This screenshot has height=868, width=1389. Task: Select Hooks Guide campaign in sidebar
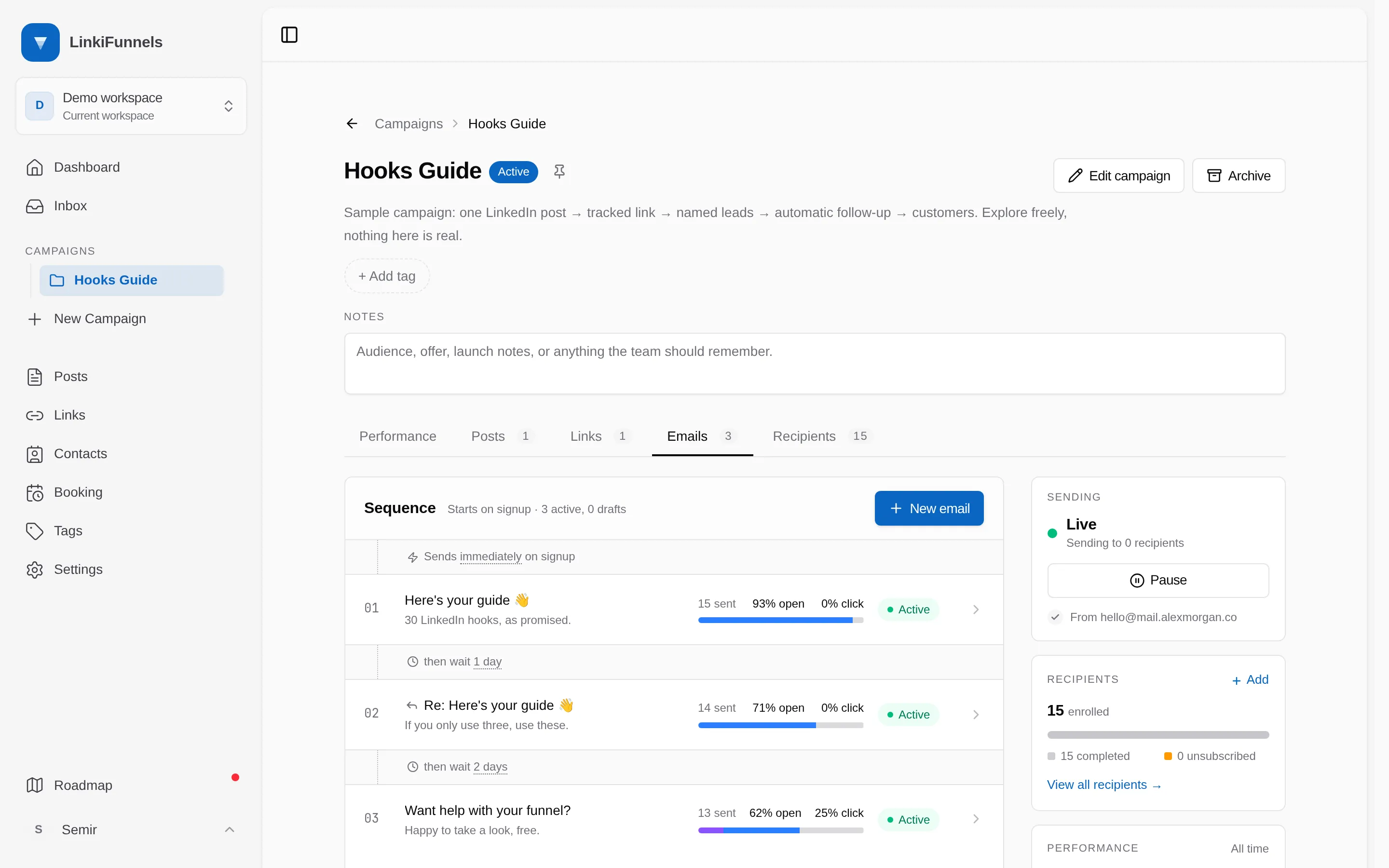pyautogui.click(x=132, y=280)
